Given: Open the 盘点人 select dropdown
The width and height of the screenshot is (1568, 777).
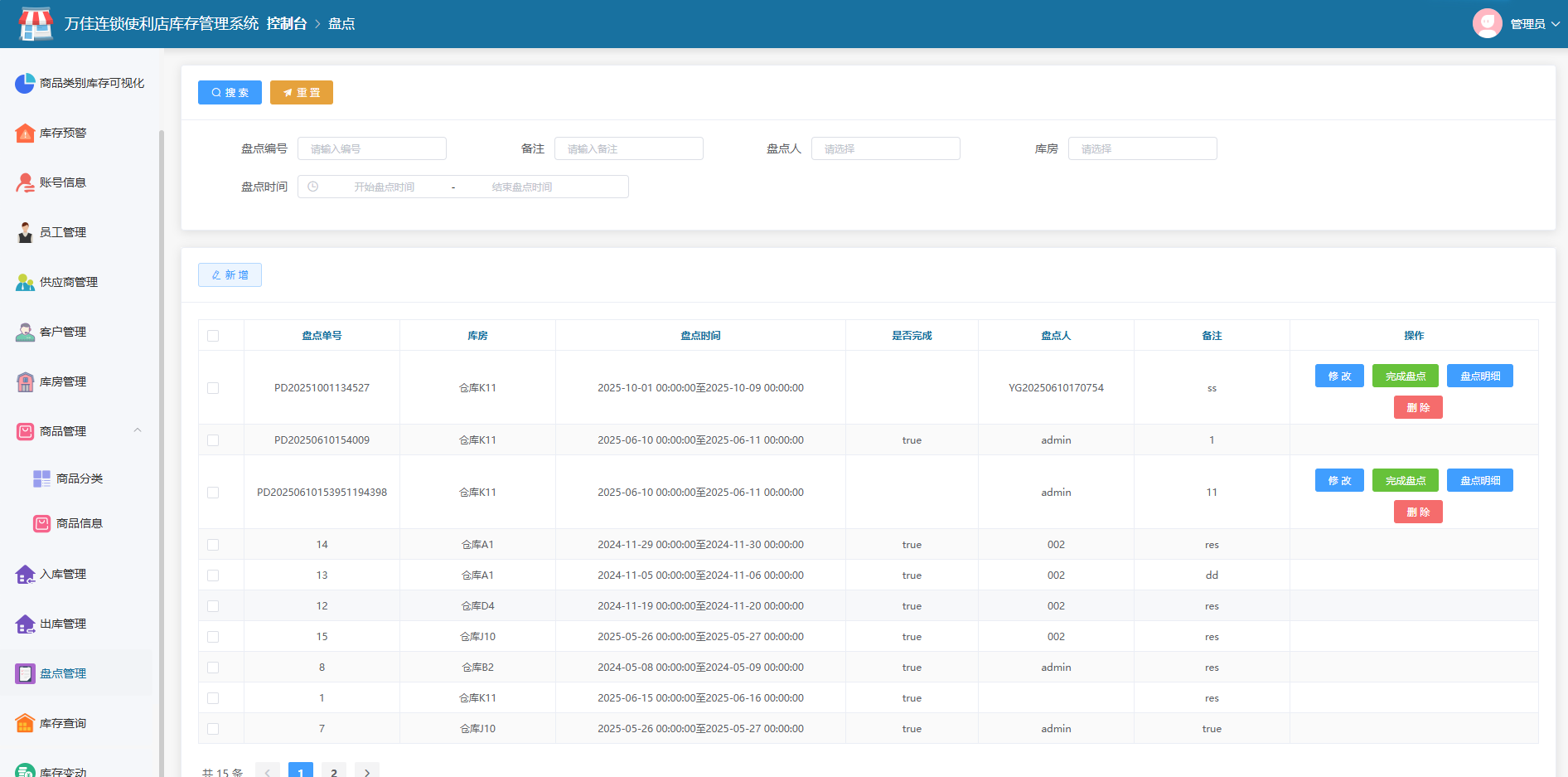Looking at the screenshot, I should coord(885,148).
